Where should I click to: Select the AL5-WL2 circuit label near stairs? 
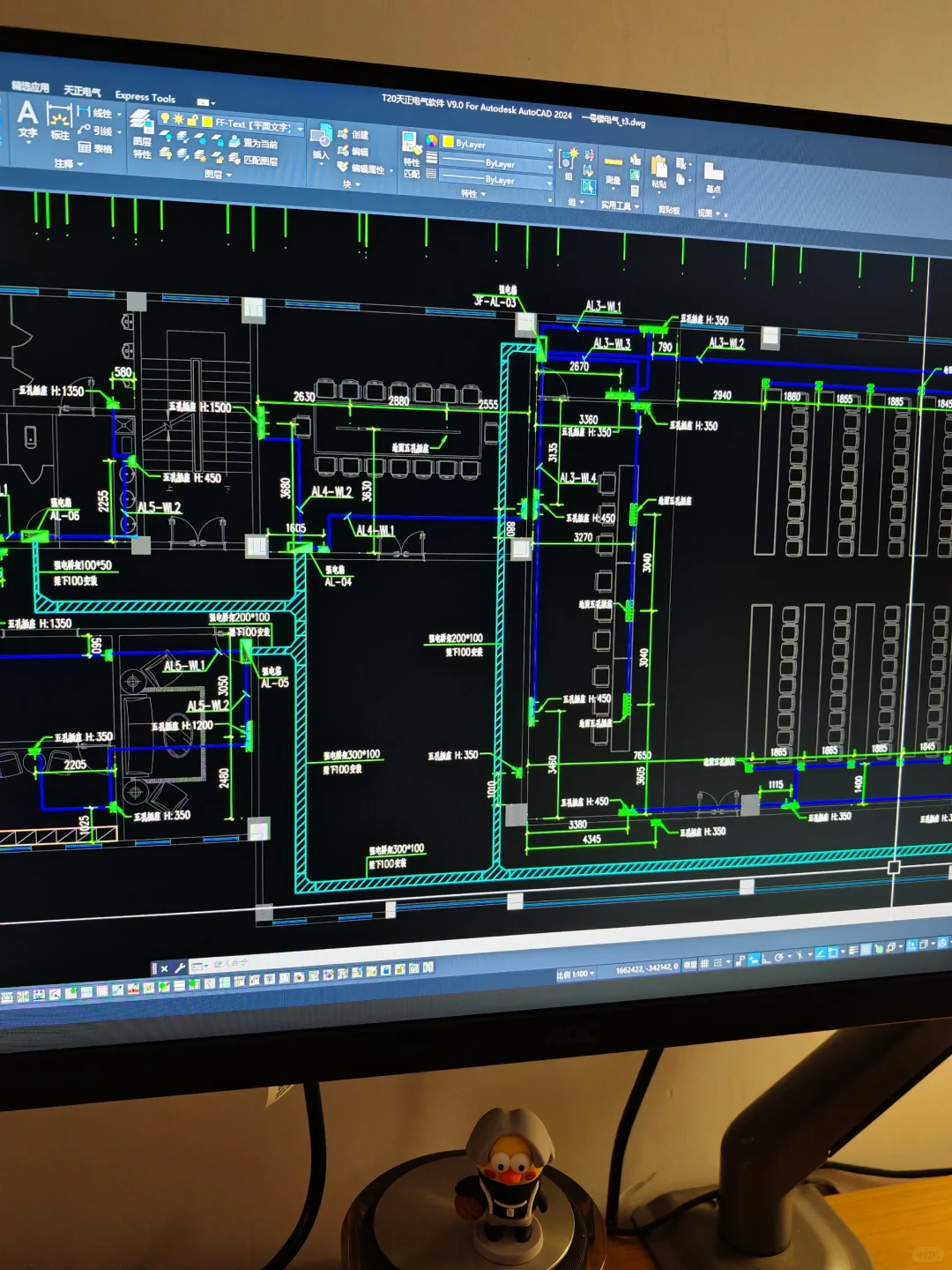point(160,507)
